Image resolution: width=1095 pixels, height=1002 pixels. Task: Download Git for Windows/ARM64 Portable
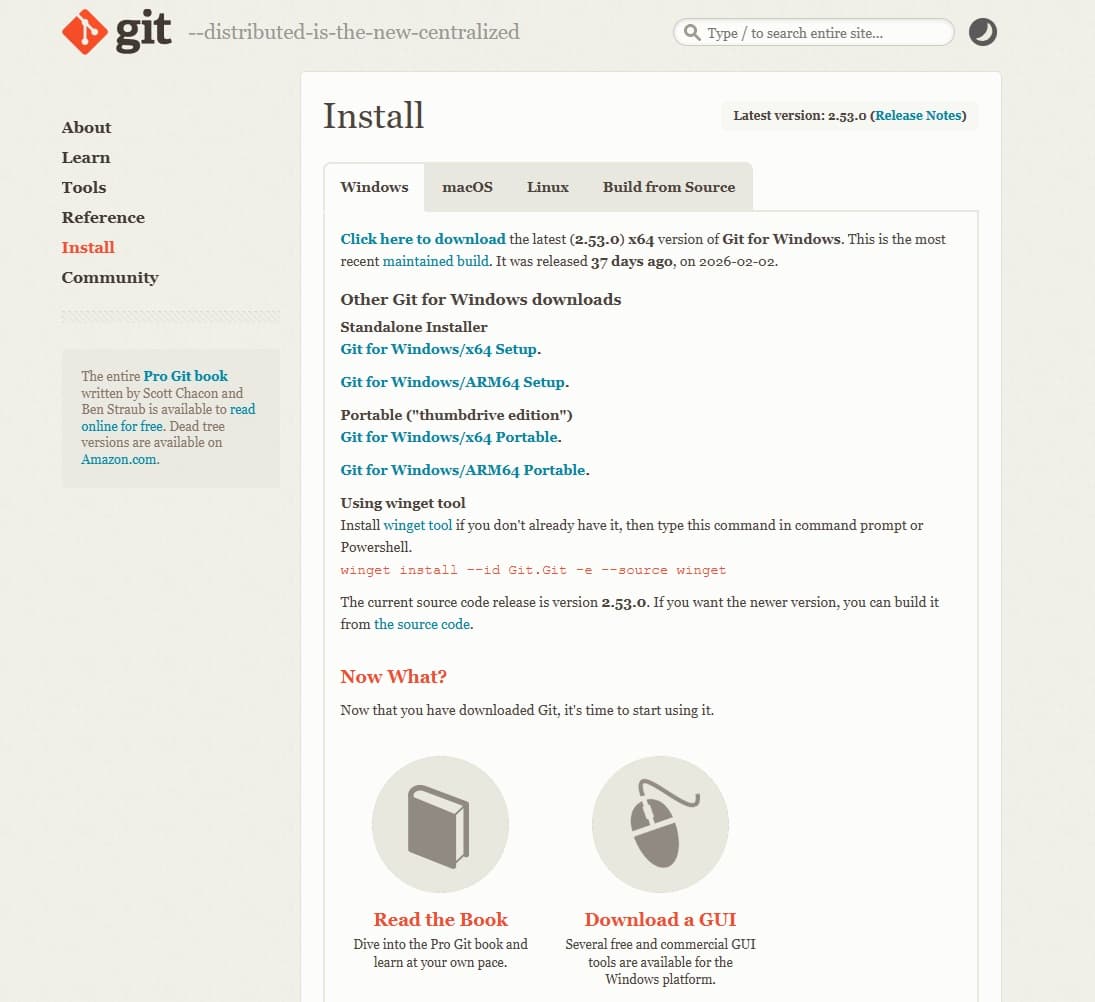463,470
